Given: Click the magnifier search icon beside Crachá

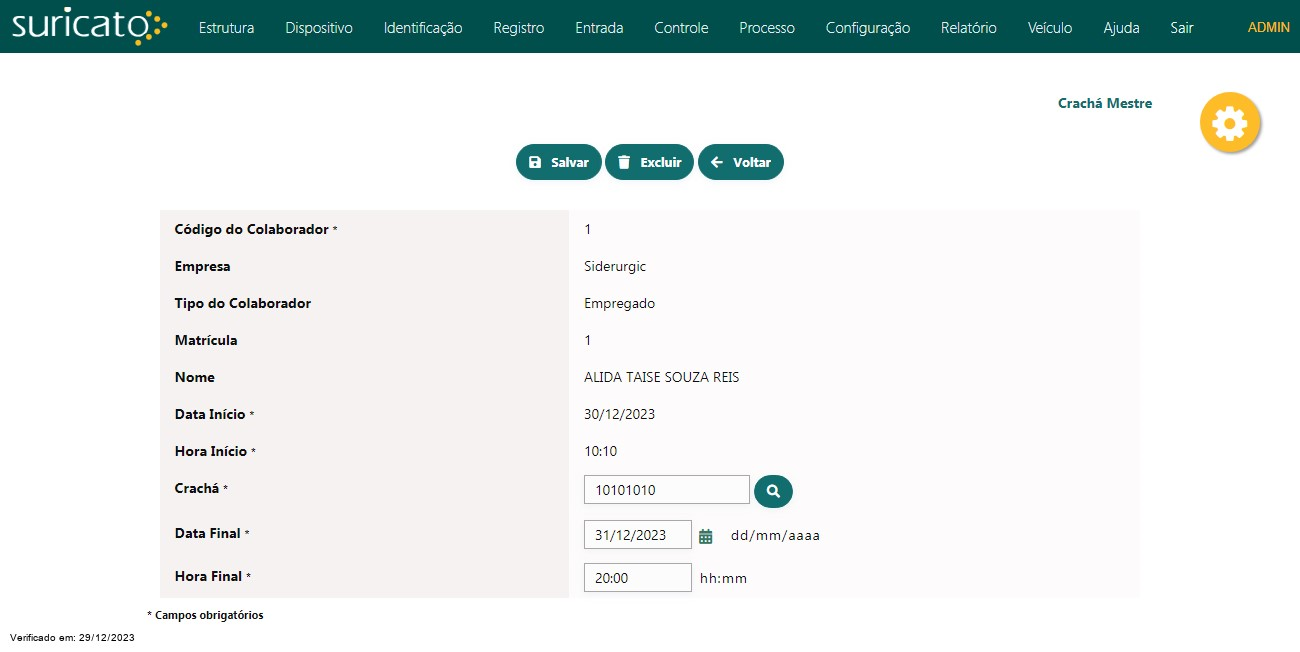Looking at the screenshot, I should (773, 491).
